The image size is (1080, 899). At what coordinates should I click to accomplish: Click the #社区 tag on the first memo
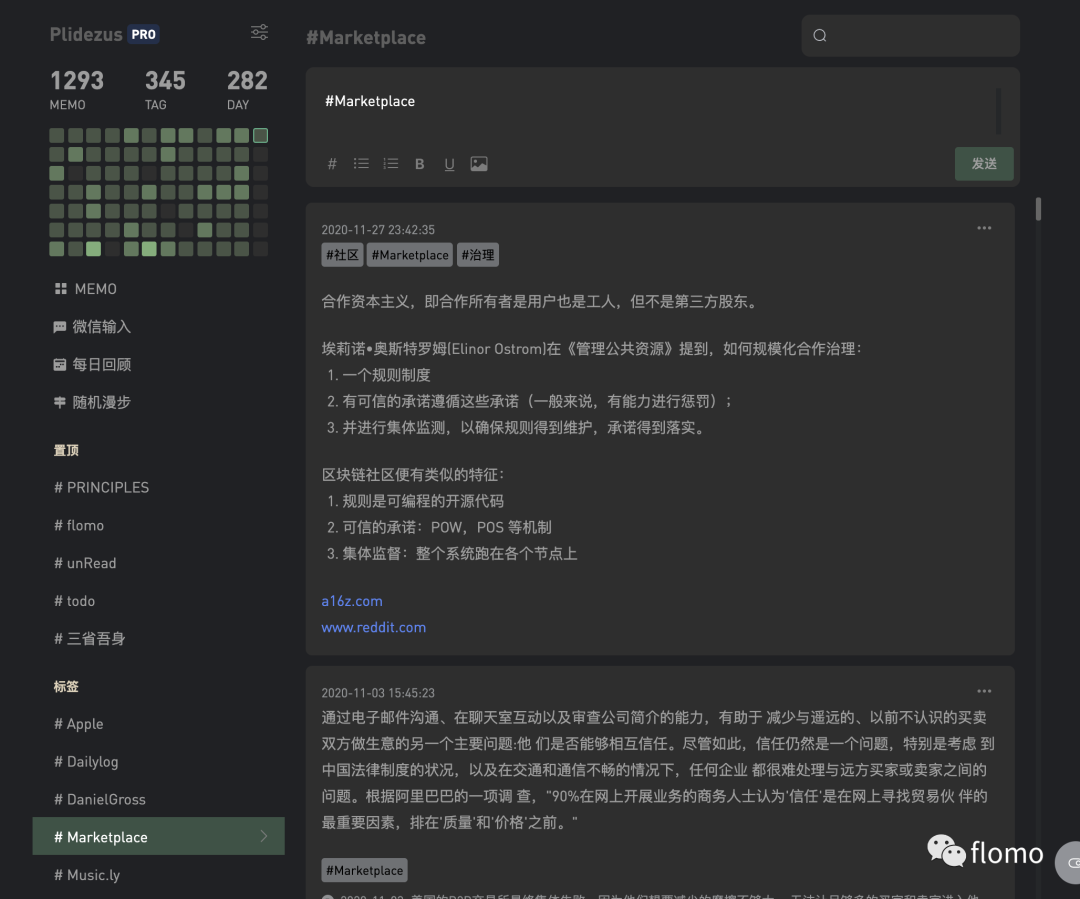342,255
